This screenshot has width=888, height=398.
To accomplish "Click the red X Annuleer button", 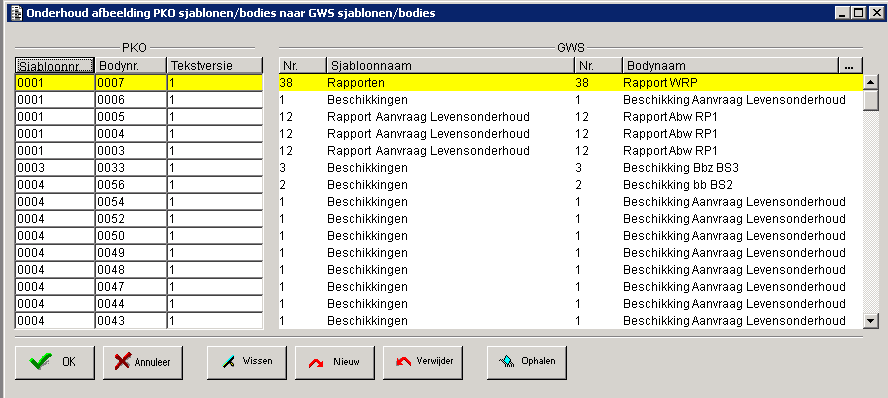I will pyautogui.click(x=143, y=362).
